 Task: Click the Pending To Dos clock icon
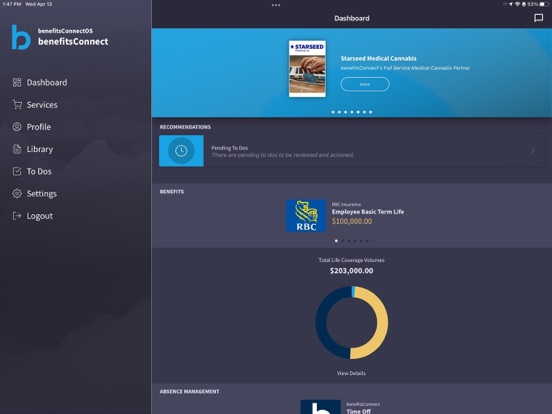point(181,151)
